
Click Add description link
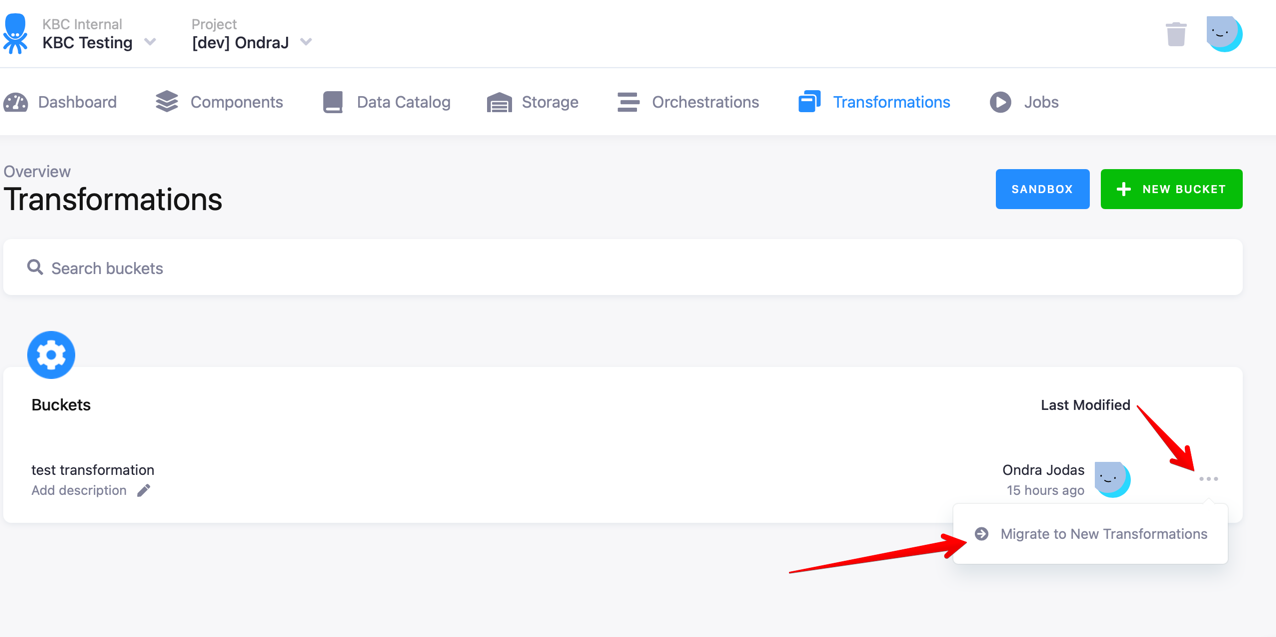79,490
